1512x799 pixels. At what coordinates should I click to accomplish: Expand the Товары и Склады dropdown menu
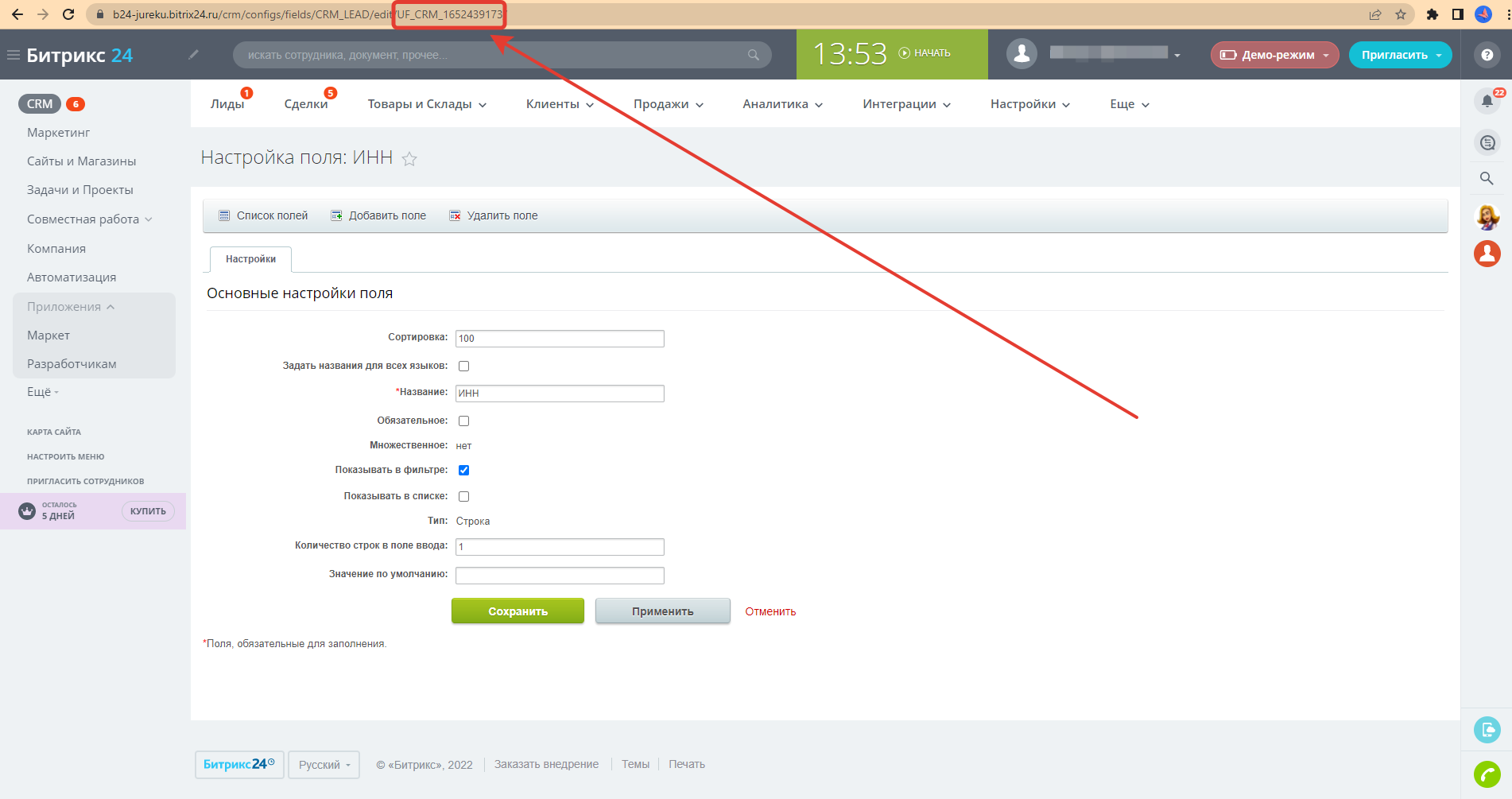pos(427,104)
